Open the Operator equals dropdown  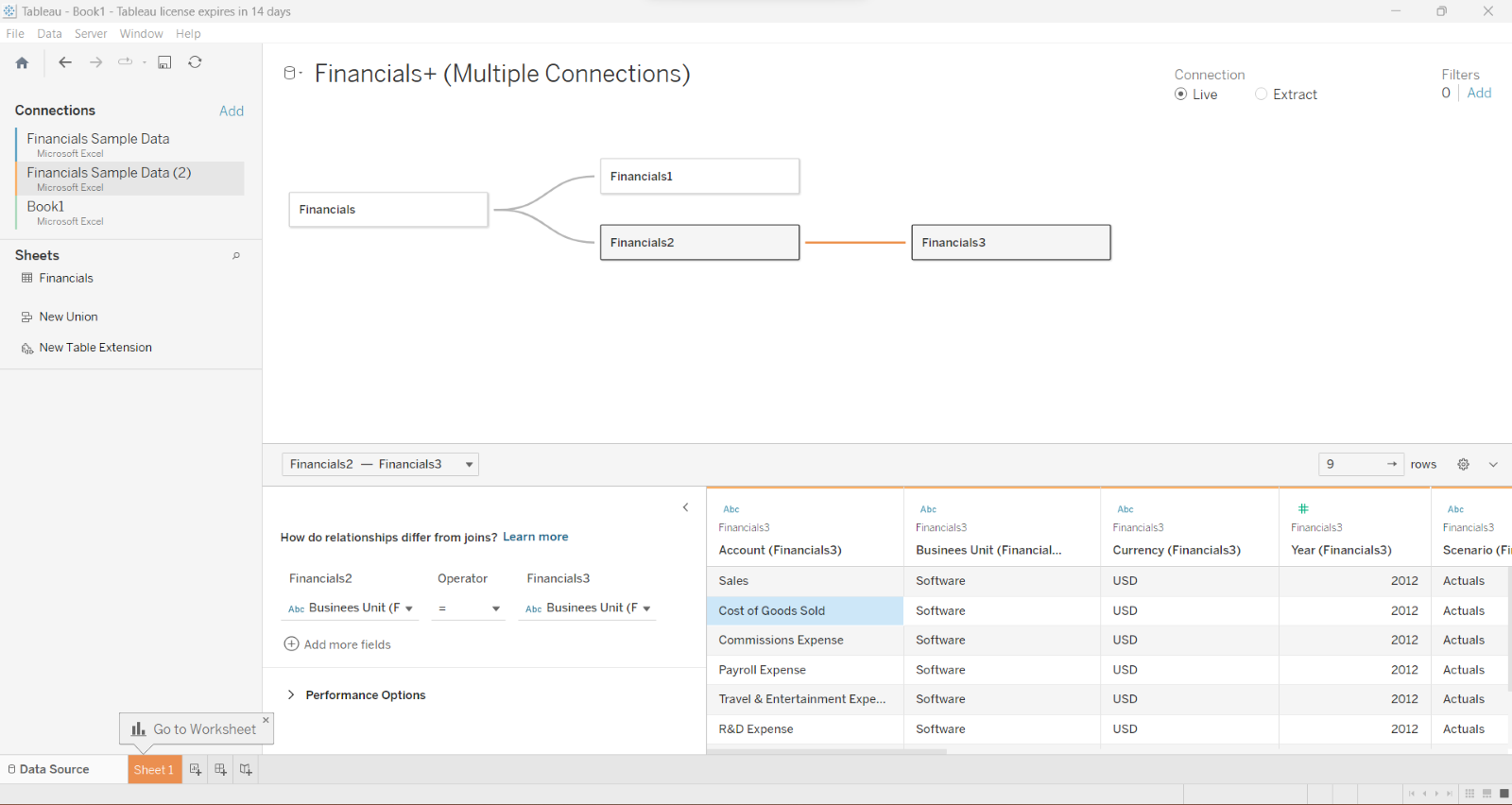pos(469,608)
